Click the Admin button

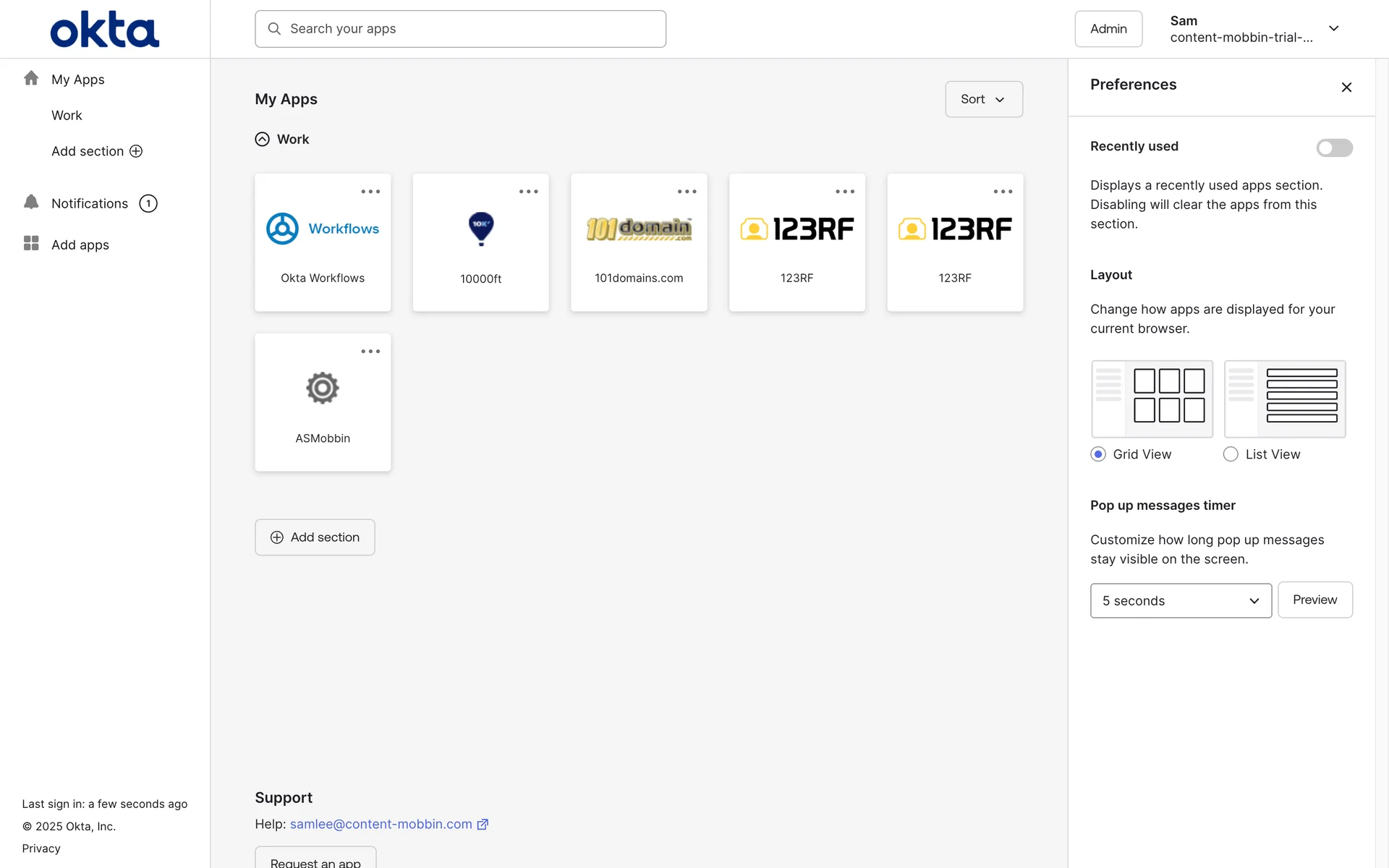point(1108,29)
